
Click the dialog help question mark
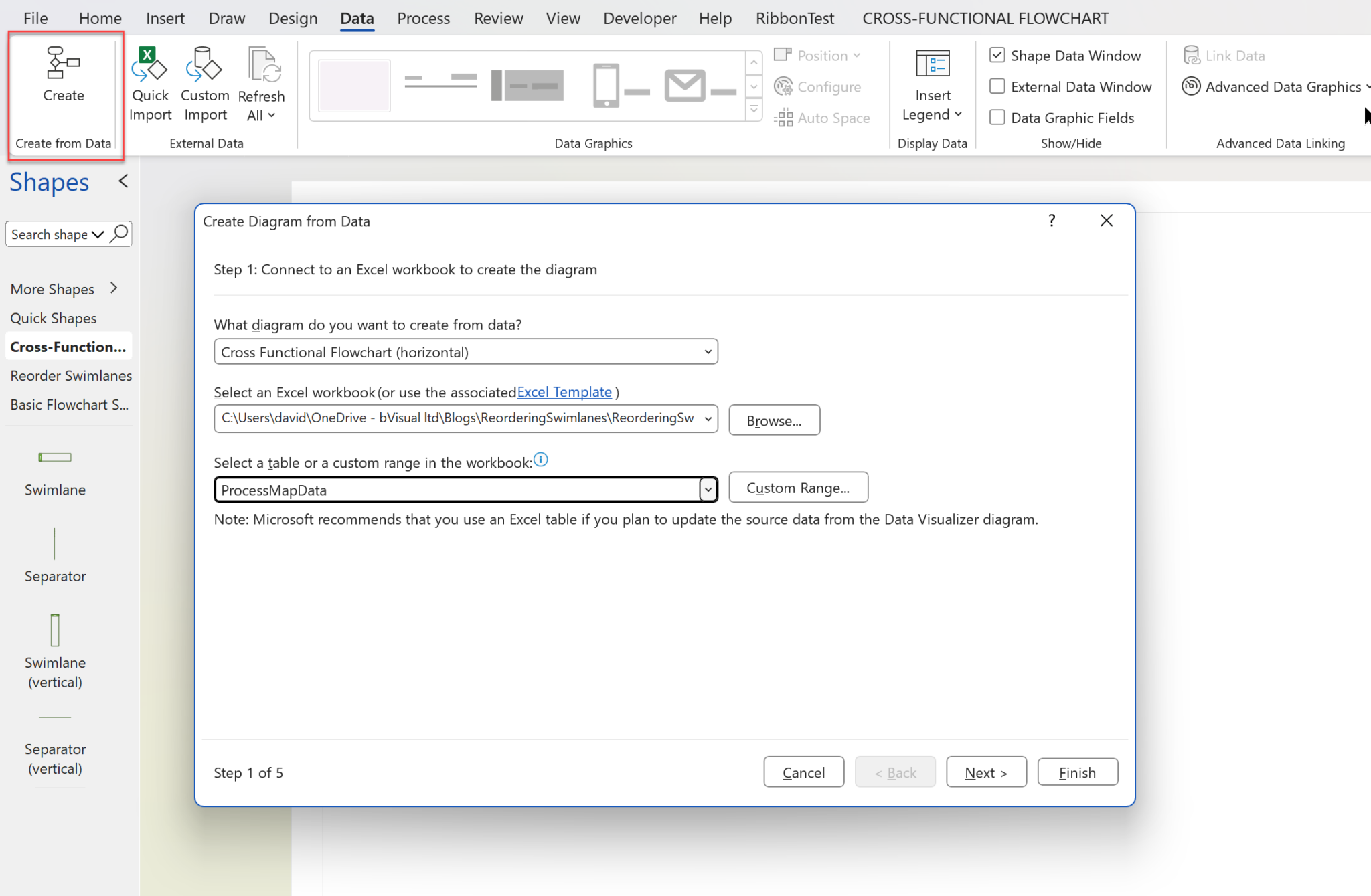[1052, 221]
